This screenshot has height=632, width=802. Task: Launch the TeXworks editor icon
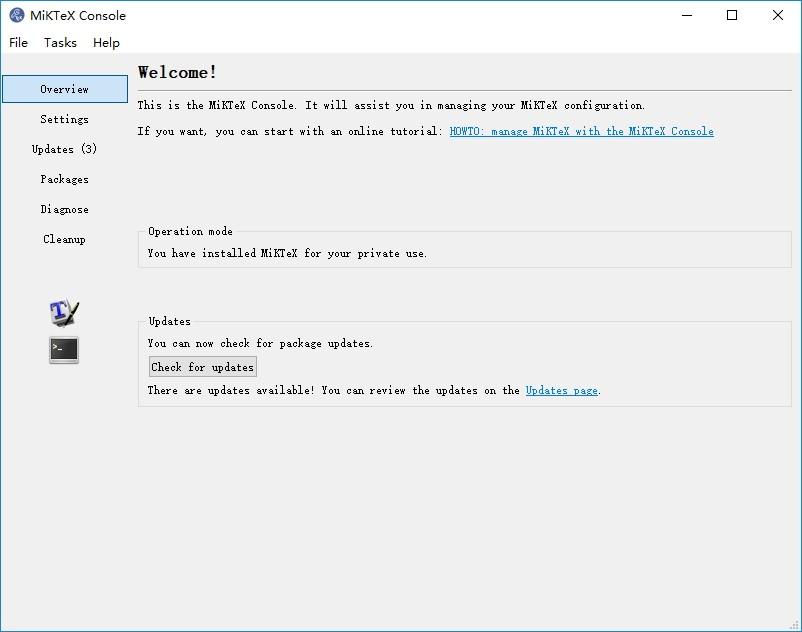tap(64, 312)
